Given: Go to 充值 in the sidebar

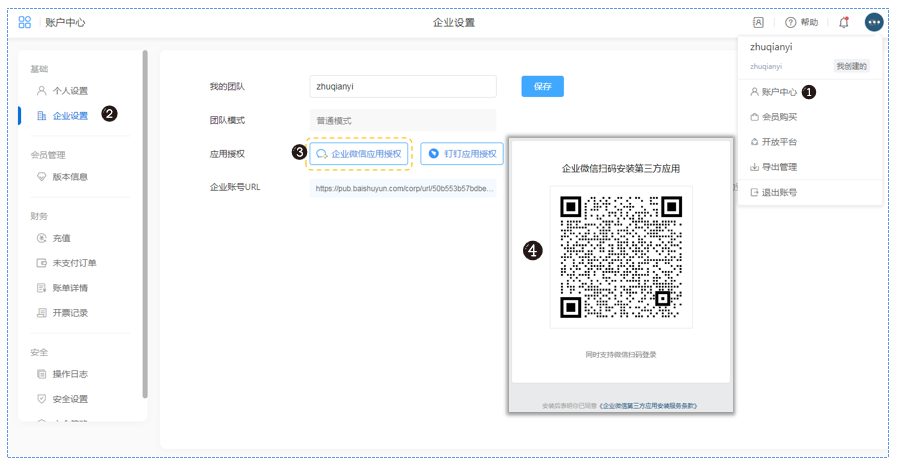Looking at the screenshot, I should 60,238.
